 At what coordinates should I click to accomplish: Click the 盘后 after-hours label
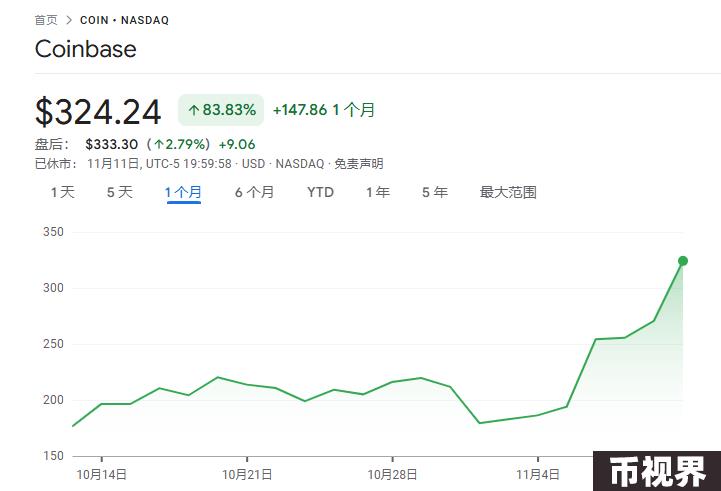click(52, 144)
